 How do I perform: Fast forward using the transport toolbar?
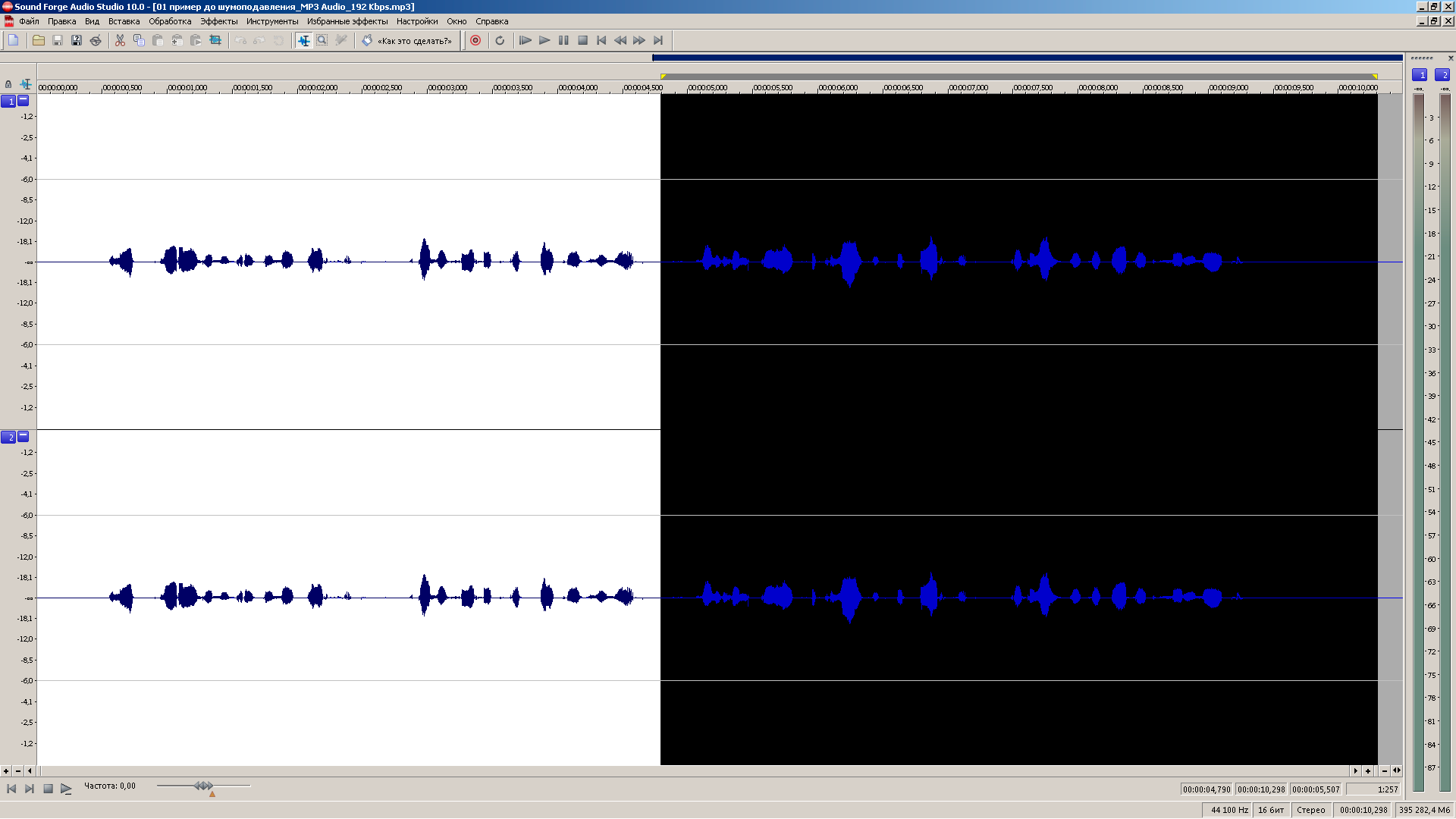(639, 40)
